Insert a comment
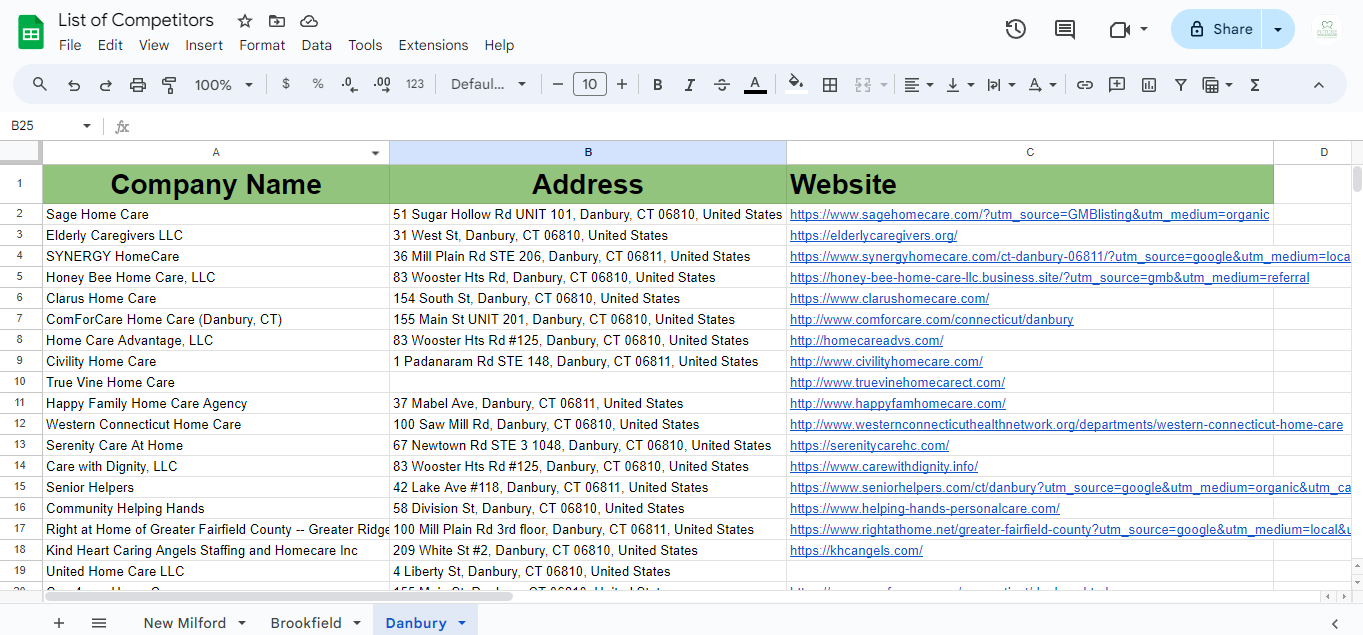 [x=1117, y=85]
